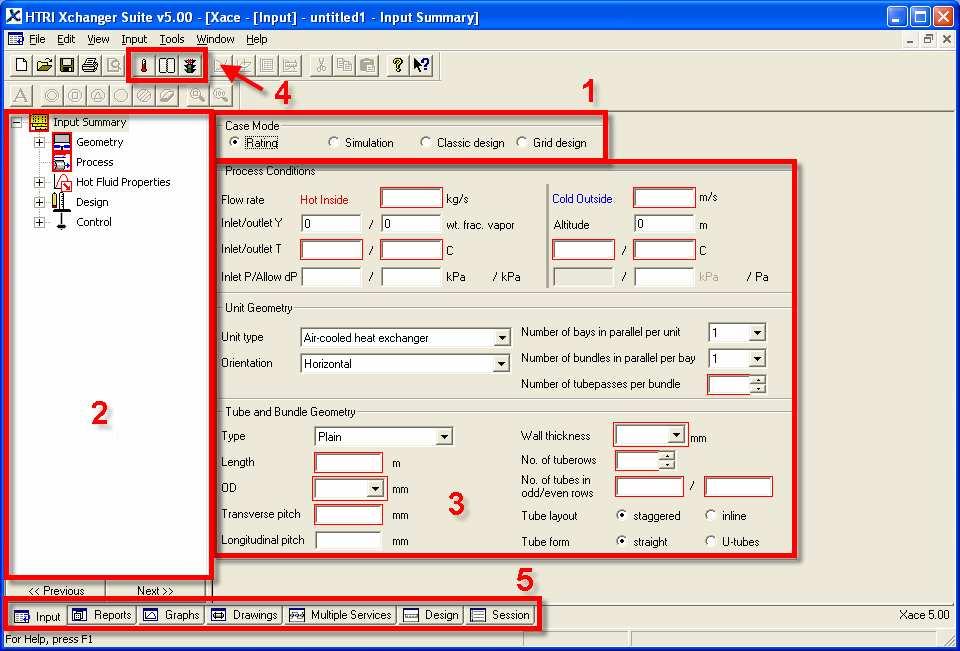Click the disabled table grid toolbar icon
The height and width of the screenshot is (651, 960).
click(267, 65)
